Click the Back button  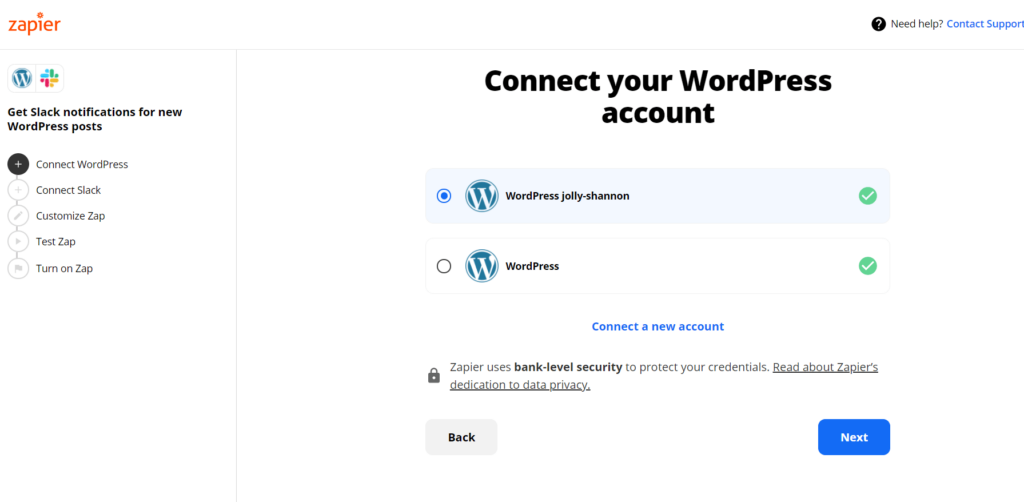pyautogui.click(x=461, y=437)
